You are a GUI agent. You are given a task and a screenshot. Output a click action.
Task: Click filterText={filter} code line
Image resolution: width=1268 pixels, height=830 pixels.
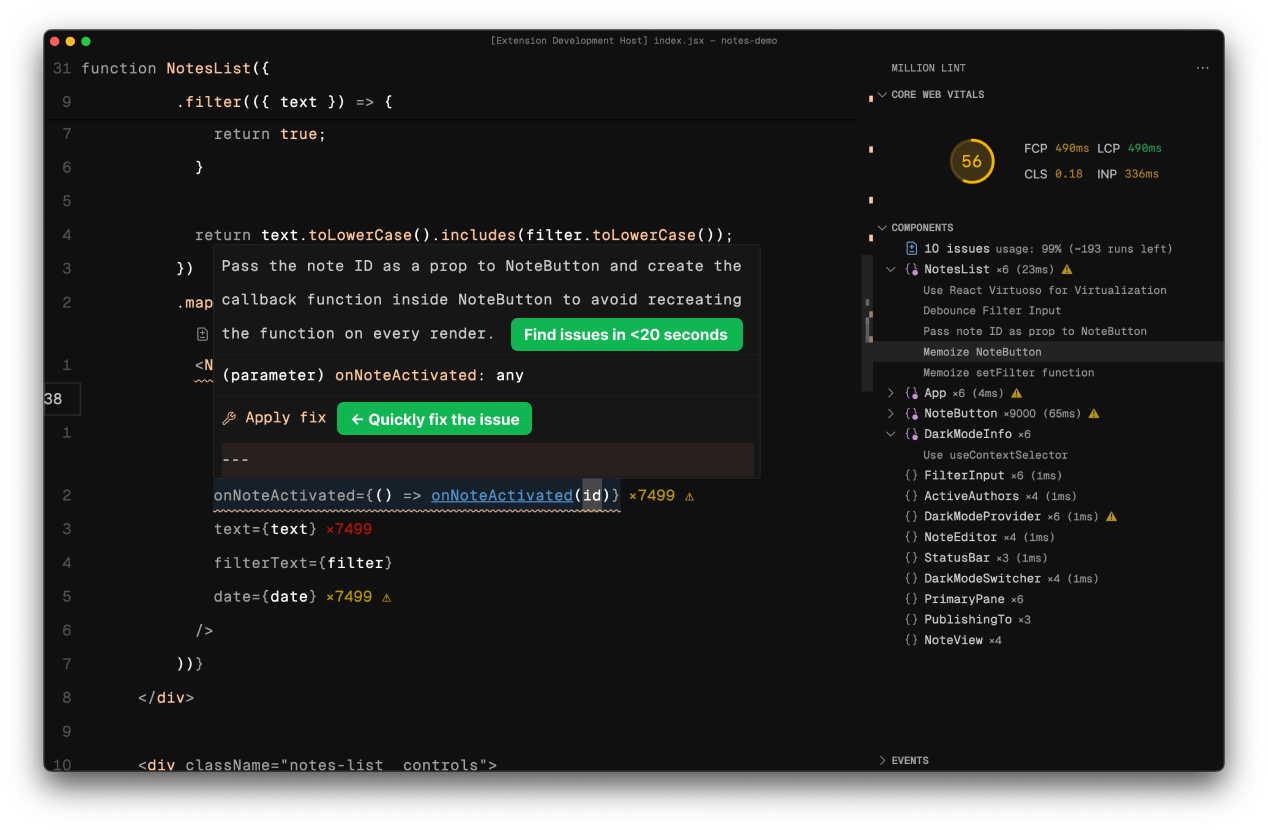pyautogui.click(x=303, y=563)
